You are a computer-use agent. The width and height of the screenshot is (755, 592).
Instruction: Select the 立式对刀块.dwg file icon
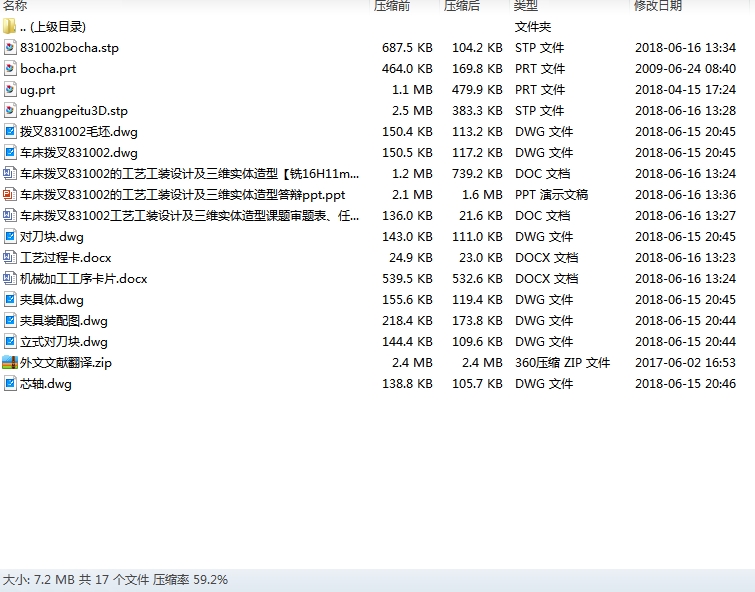pos(10,342)
